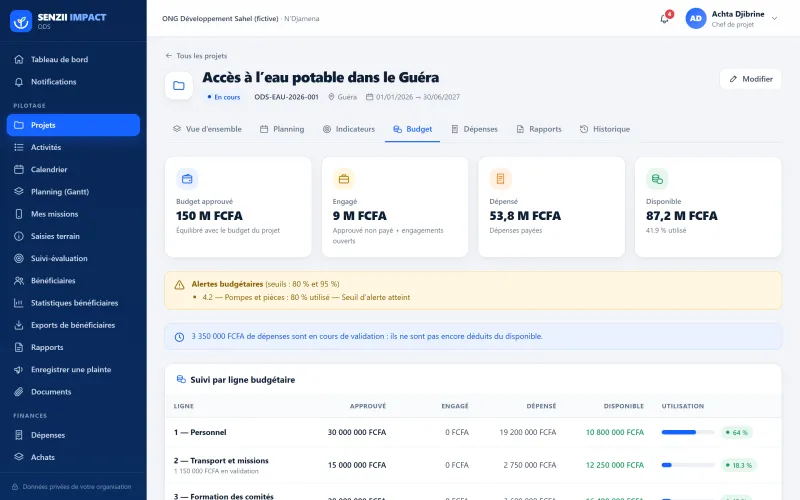This screenshot has width=800, height=500.
Task: Open Tableau de bord in the sidebar
Action: [73, 59]
